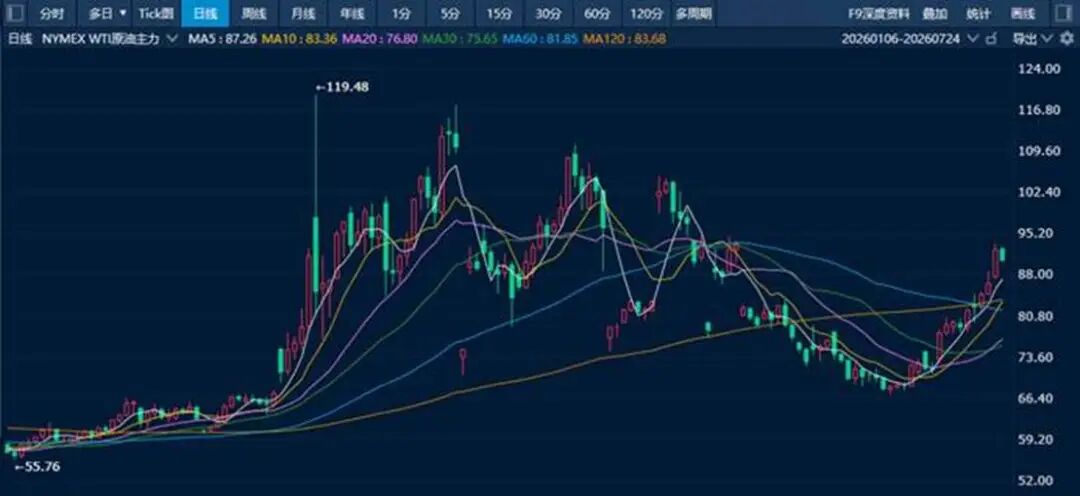Toggle the left side panel icon
1080x496 pixels.
15,12
